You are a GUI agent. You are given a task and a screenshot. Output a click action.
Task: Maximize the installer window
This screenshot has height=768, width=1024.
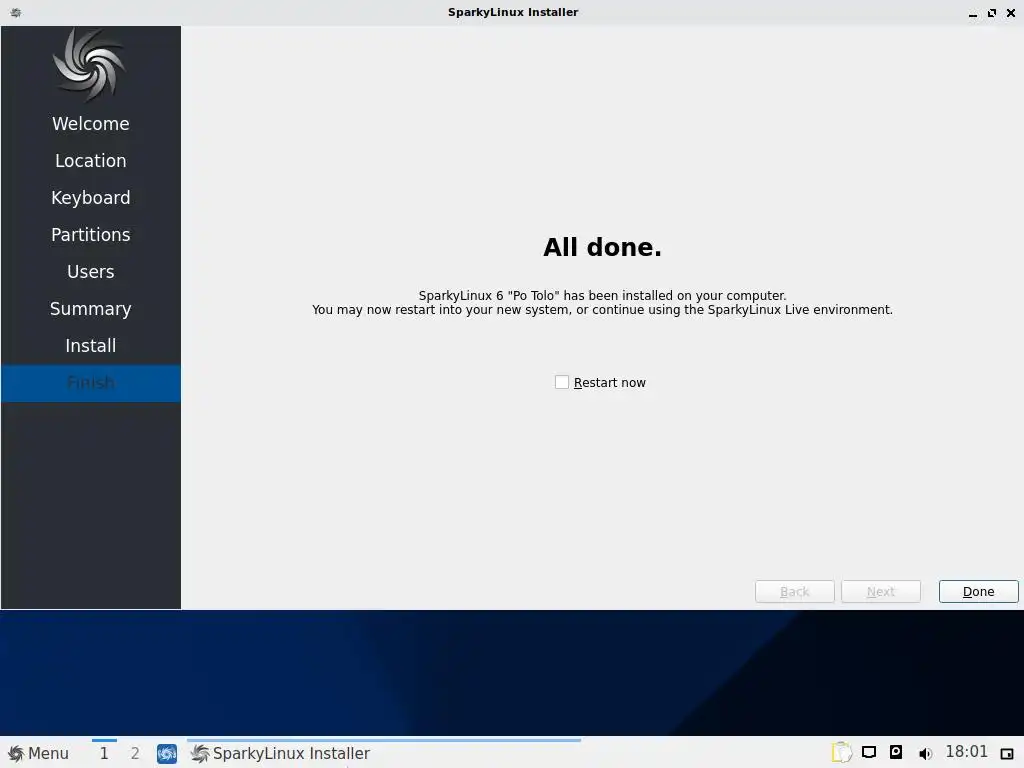click(992, 12)
